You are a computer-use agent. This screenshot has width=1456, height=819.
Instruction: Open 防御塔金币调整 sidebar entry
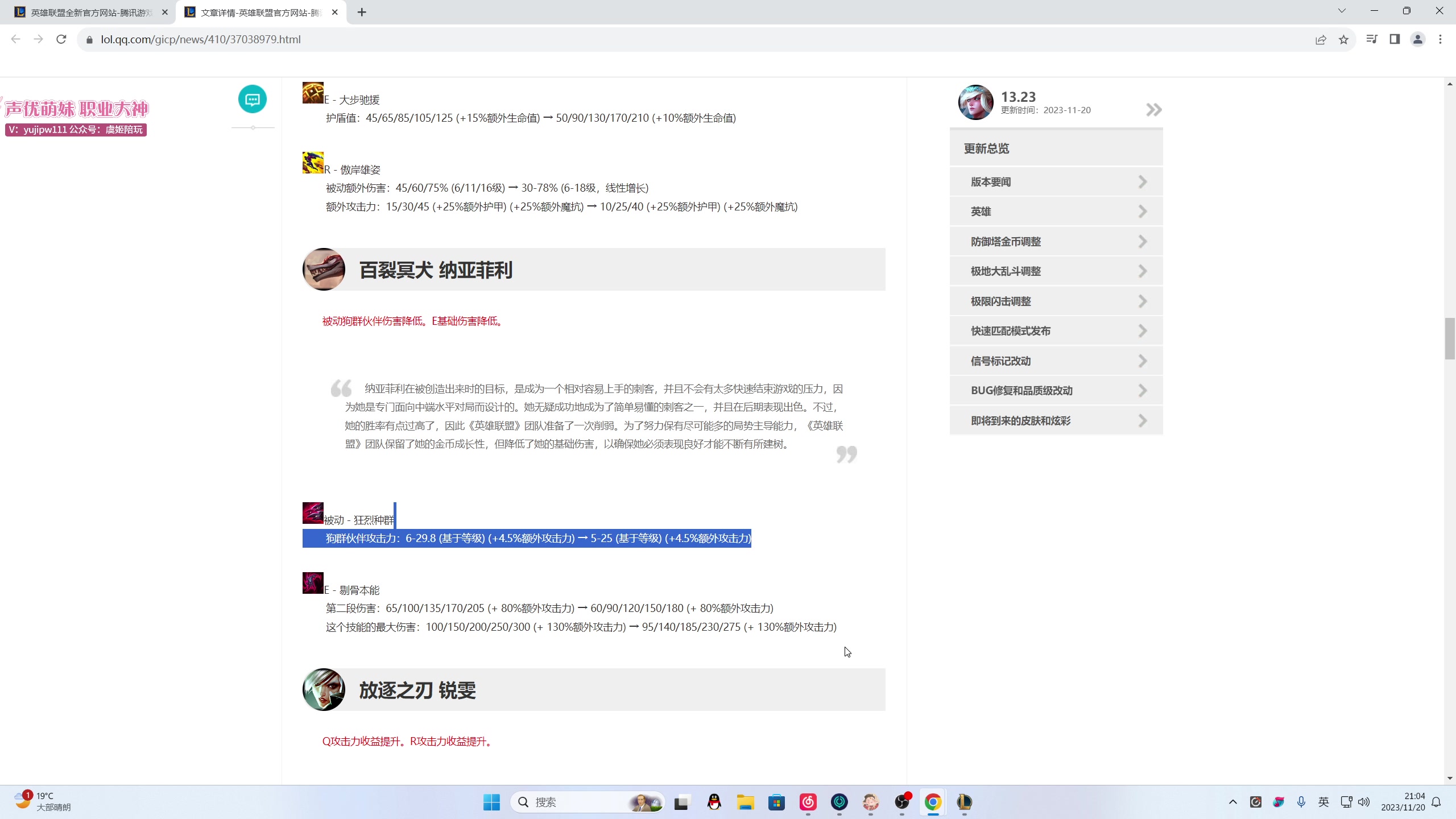tap(1056, 242)
